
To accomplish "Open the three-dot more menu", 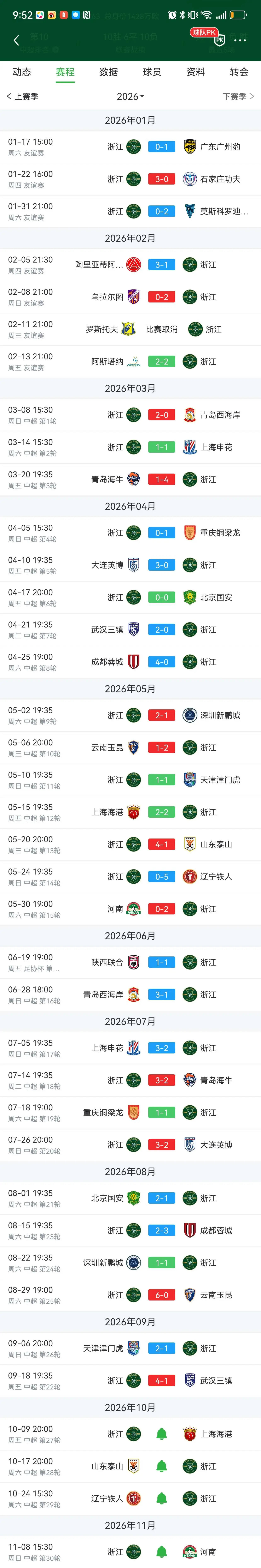I will (240, 40).
